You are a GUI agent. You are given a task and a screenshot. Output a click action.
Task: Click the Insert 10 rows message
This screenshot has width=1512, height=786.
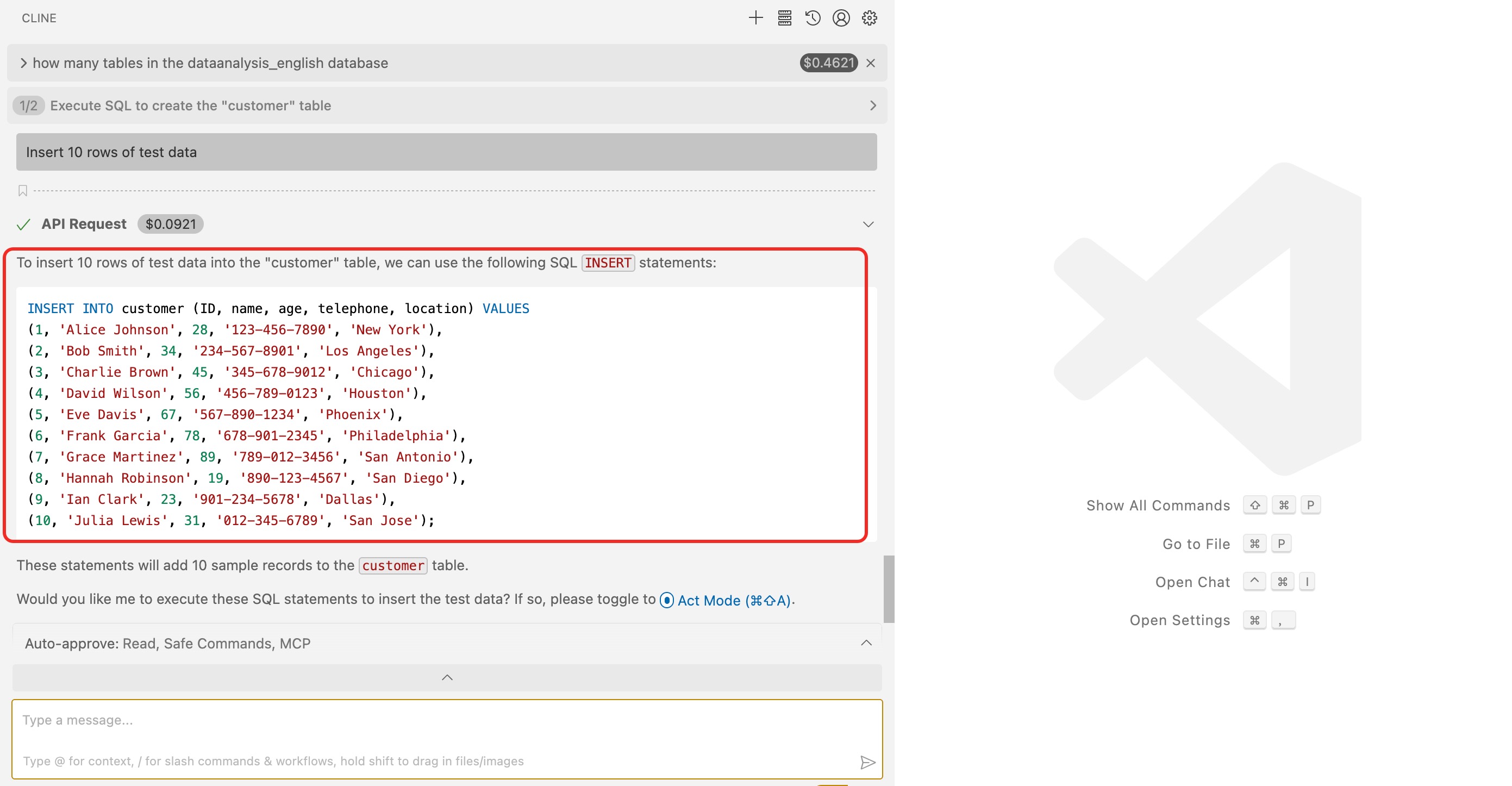click(x=446, y=152)
